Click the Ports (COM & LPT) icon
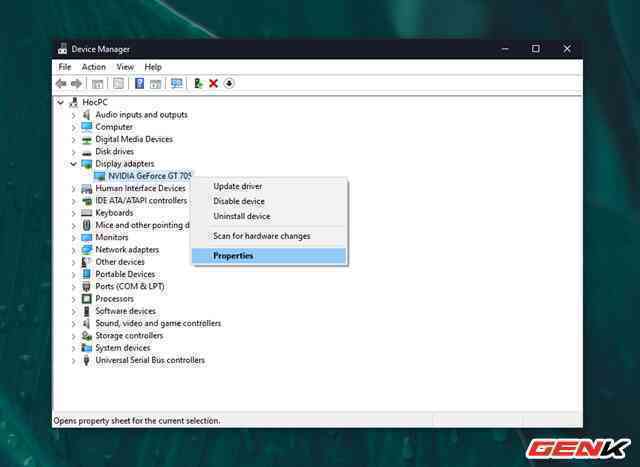 86,287
